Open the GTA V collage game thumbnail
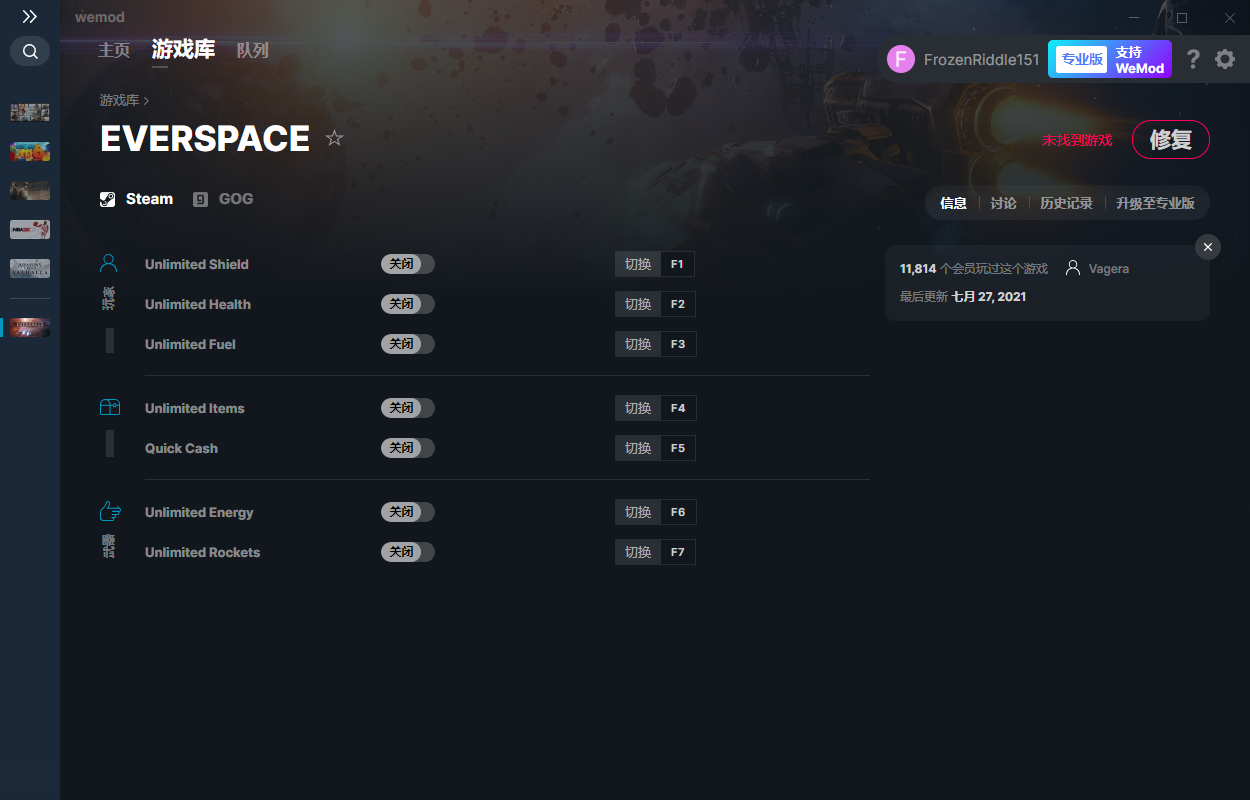The width and height of the screenshot is (1250, 800). click(x=30, y=112)
